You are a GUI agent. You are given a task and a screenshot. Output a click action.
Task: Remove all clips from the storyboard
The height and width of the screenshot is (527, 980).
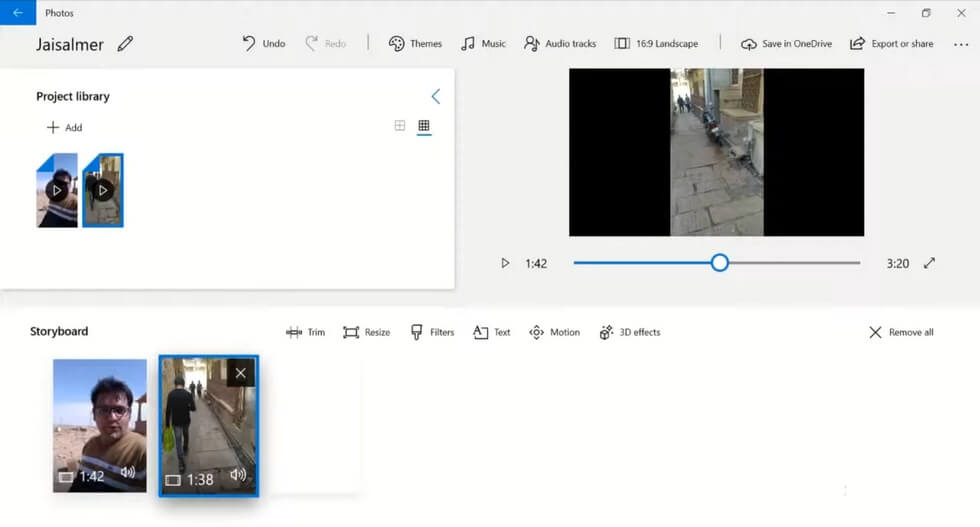click(901, 333)
